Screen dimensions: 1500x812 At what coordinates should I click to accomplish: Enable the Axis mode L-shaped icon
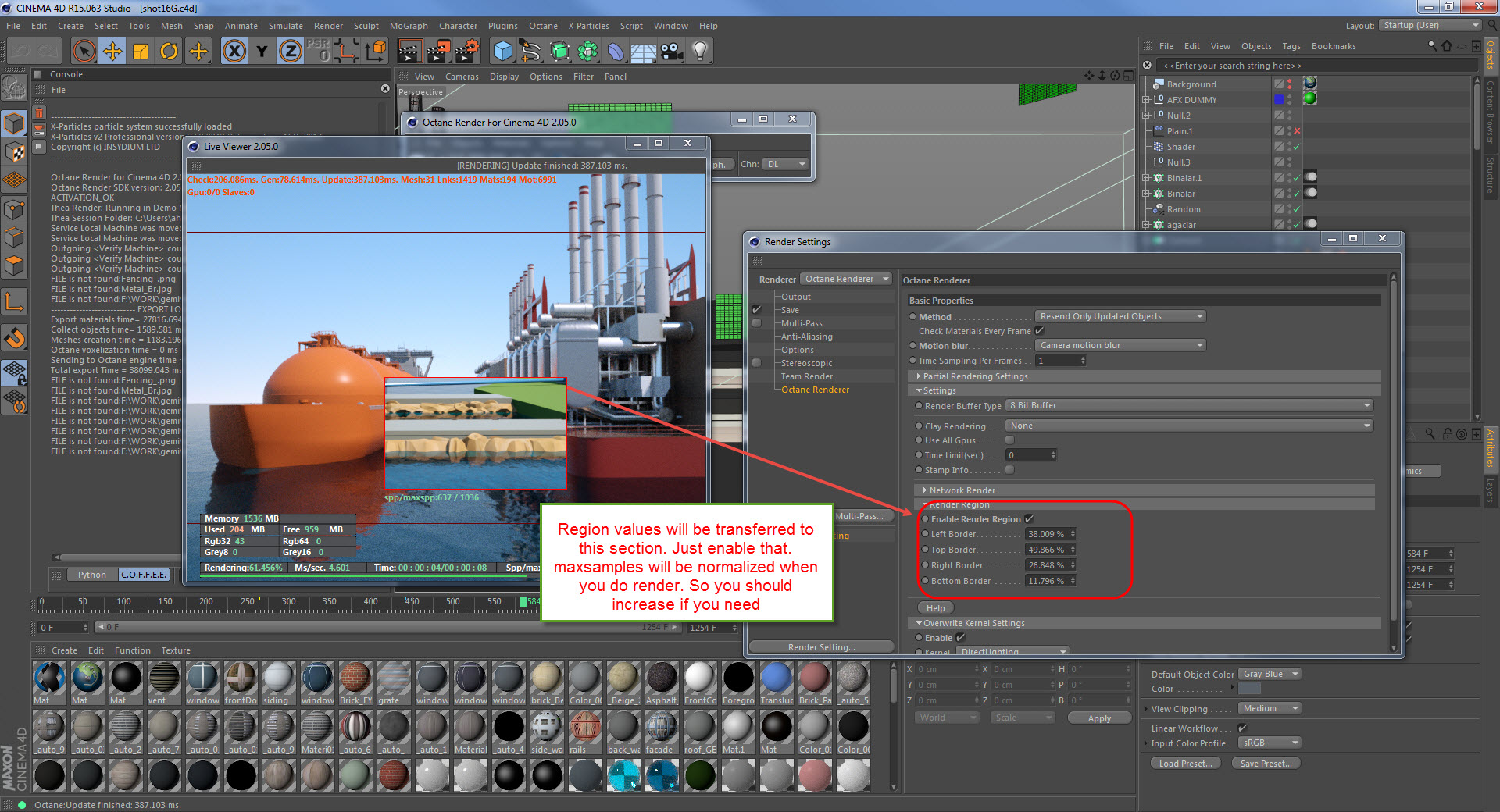click(x=14, y=301)
